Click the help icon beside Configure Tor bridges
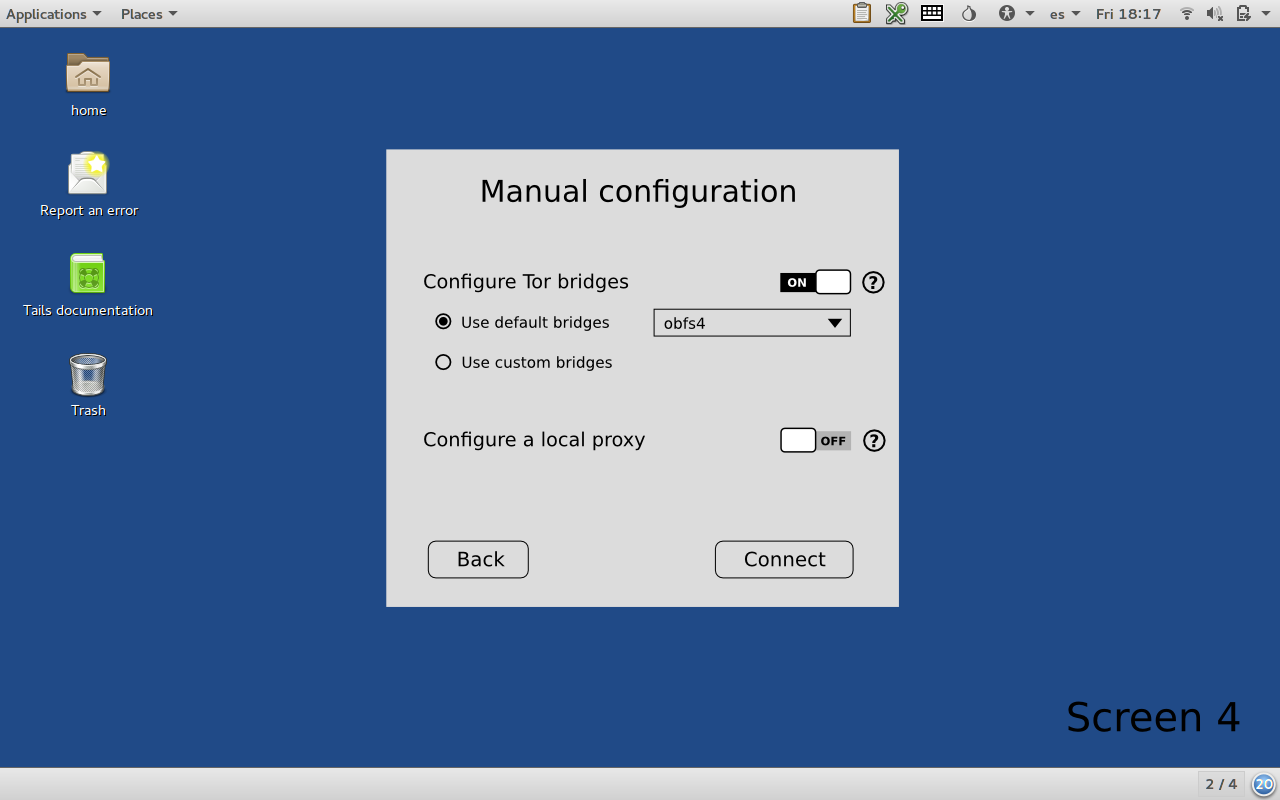The image size is (1280, 800). (873, 282)
